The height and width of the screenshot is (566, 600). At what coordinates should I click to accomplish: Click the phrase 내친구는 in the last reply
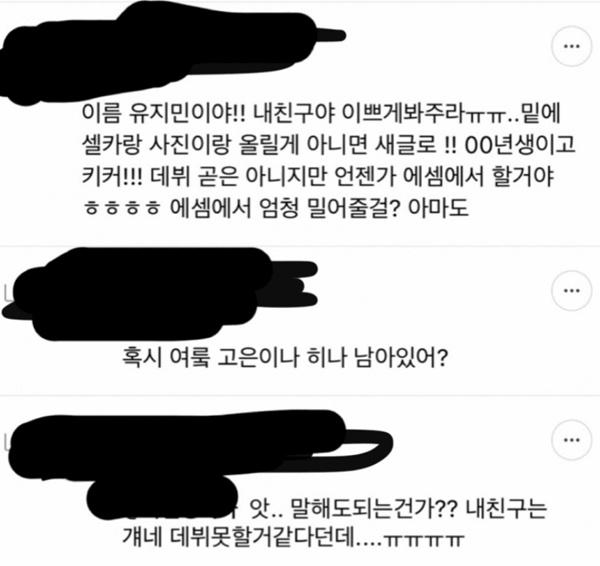(506, 509)
